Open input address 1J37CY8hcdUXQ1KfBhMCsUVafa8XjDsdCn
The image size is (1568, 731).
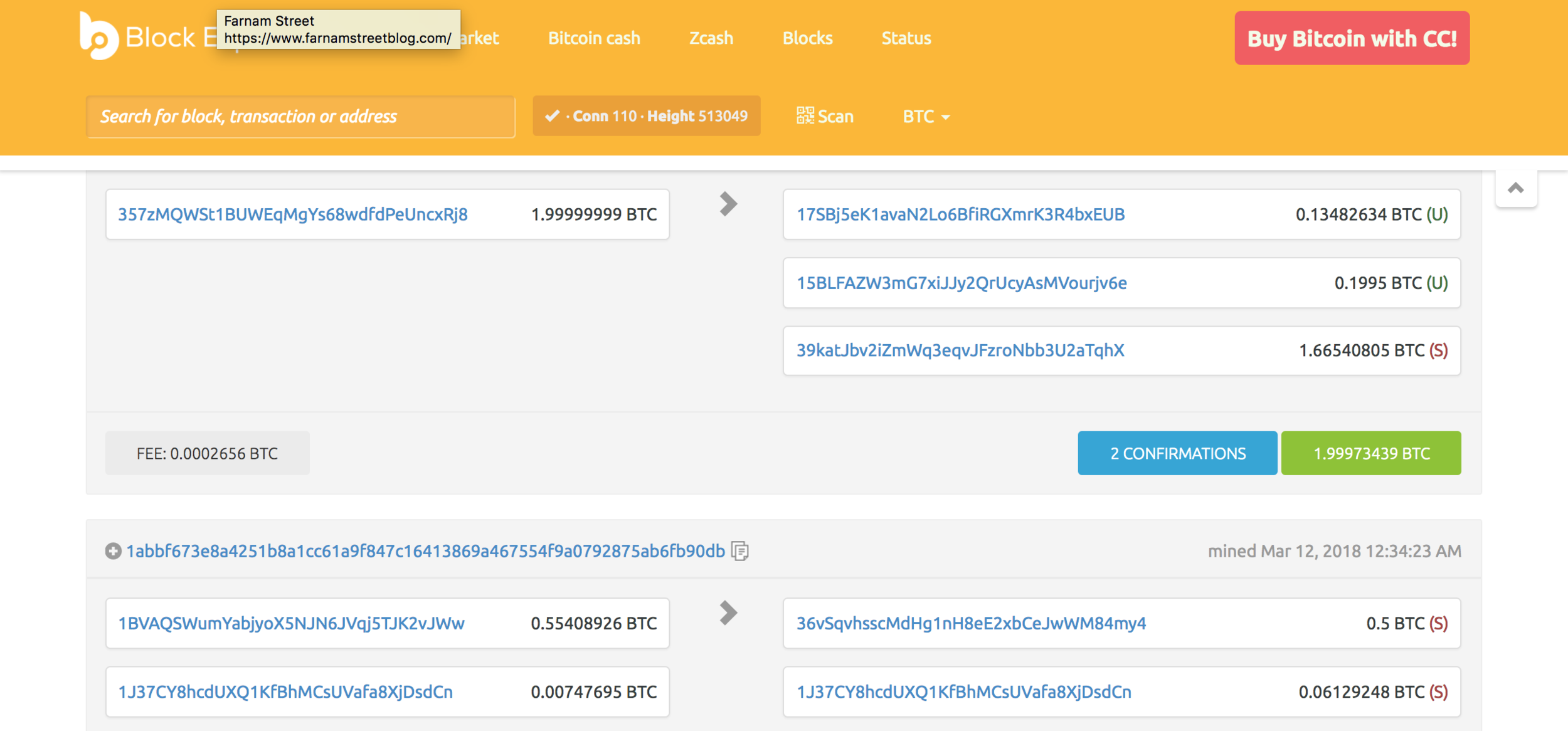tap(285, 692)
